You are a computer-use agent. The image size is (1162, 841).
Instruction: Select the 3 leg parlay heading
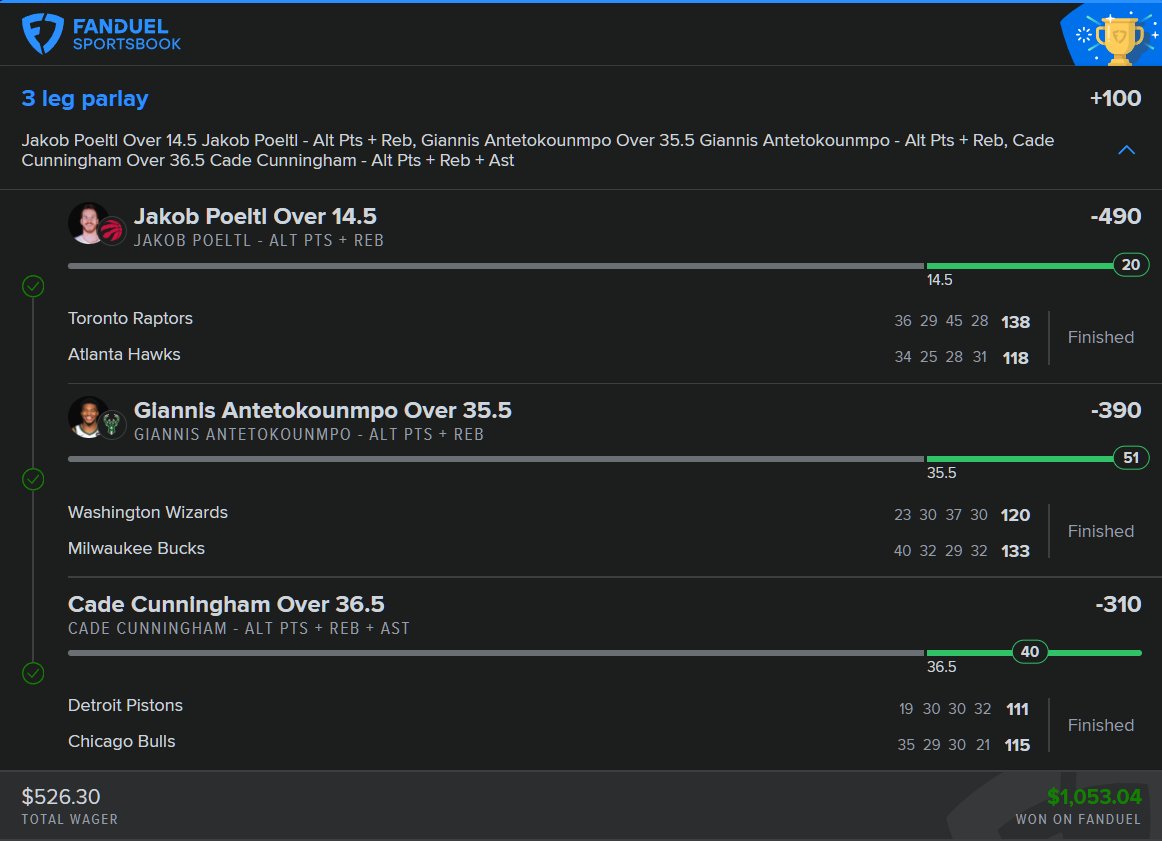pos(85,99)
